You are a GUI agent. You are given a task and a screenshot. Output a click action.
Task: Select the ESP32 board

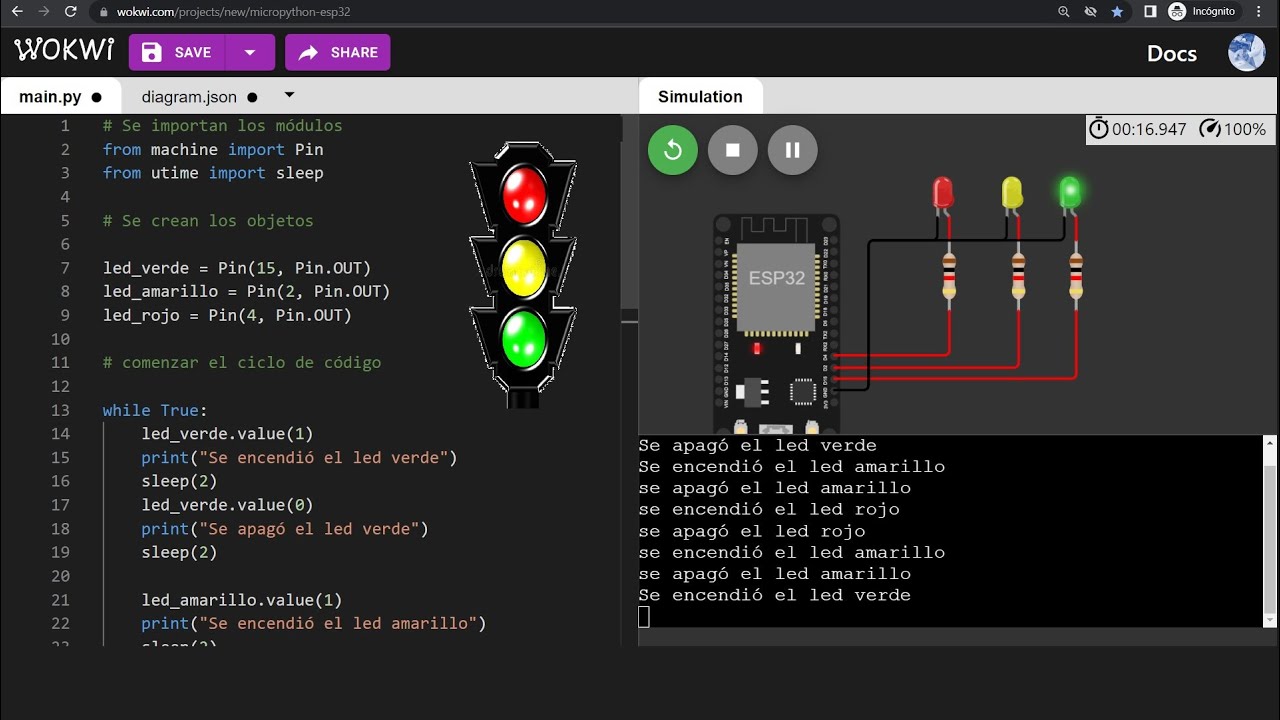point(776,322)
